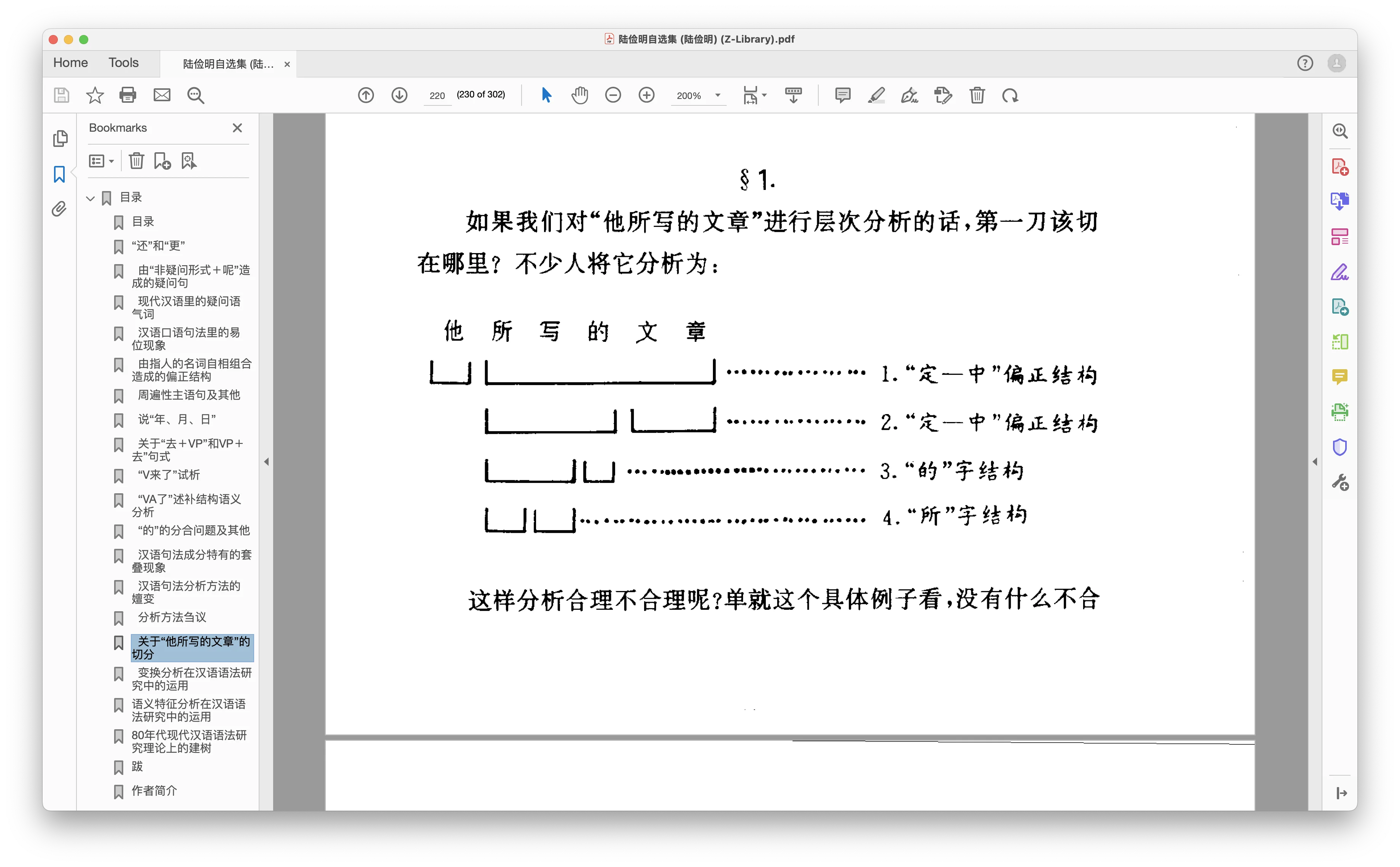Open the Highlight text tool
The height and width of the screenshot is (867, 1400).
coord(877,95)
